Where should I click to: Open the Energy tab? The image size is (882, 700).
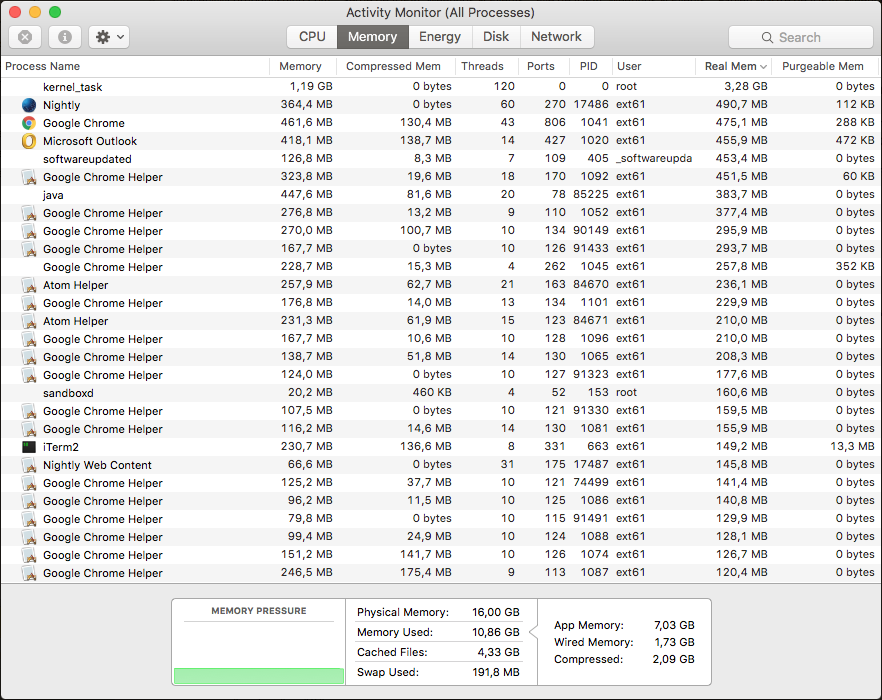click(440, 37)
